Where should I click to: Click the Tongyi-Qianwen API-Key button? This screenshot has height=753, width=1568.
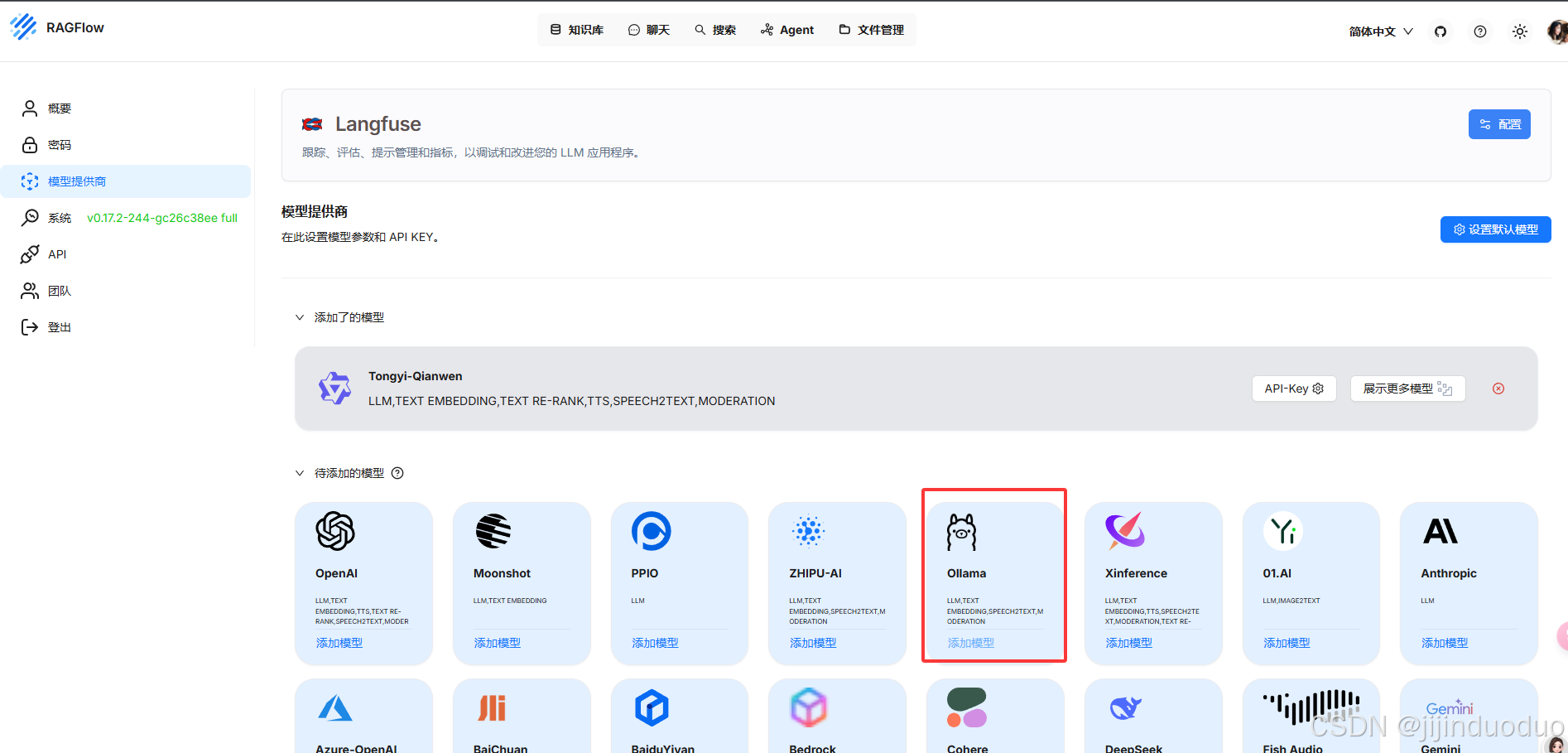click(x=1294, y=389)
